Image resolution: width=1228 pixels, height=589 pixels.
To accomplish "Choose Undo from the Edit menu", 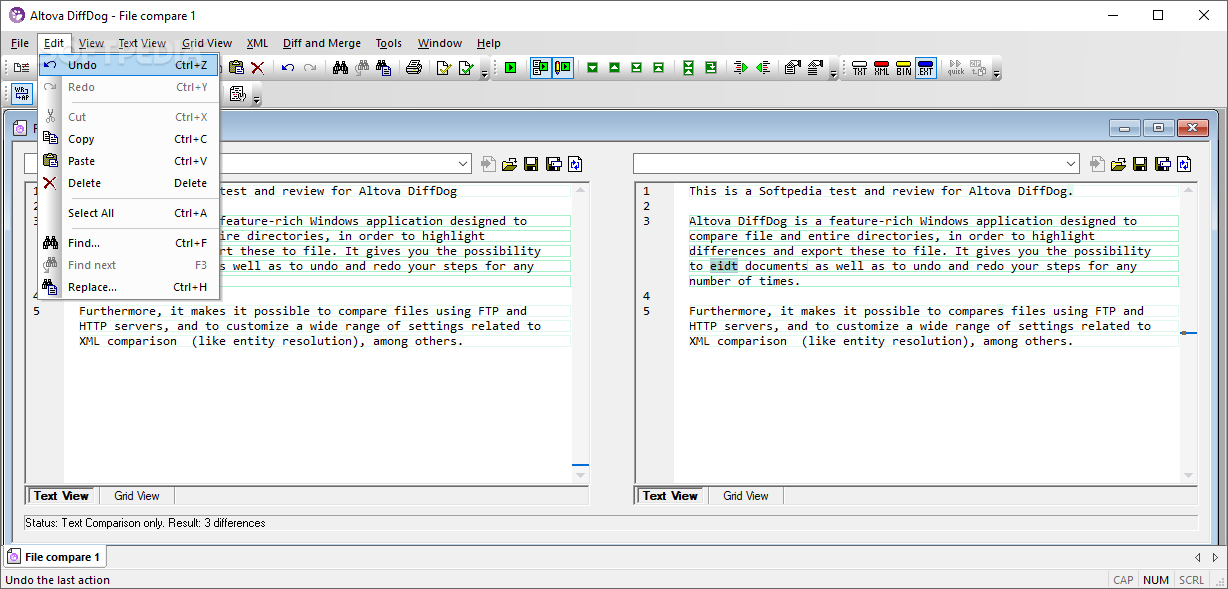I will [x=128, y=65].
